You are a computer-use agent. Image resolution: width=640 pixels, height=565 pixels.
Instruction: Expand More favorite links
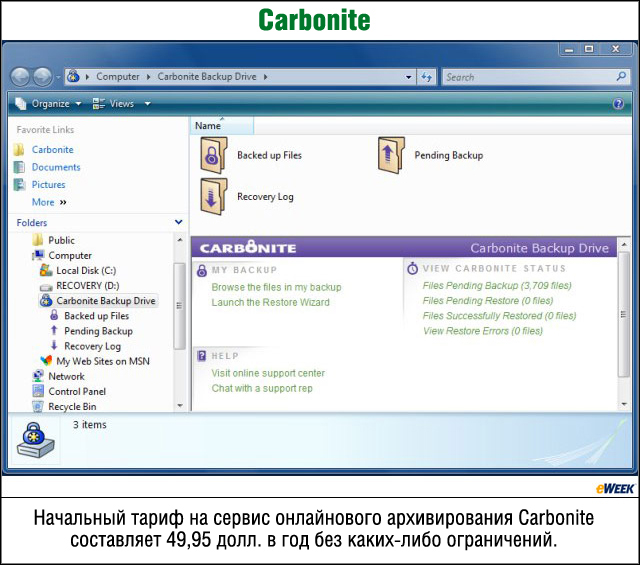(x=49, y=202)
